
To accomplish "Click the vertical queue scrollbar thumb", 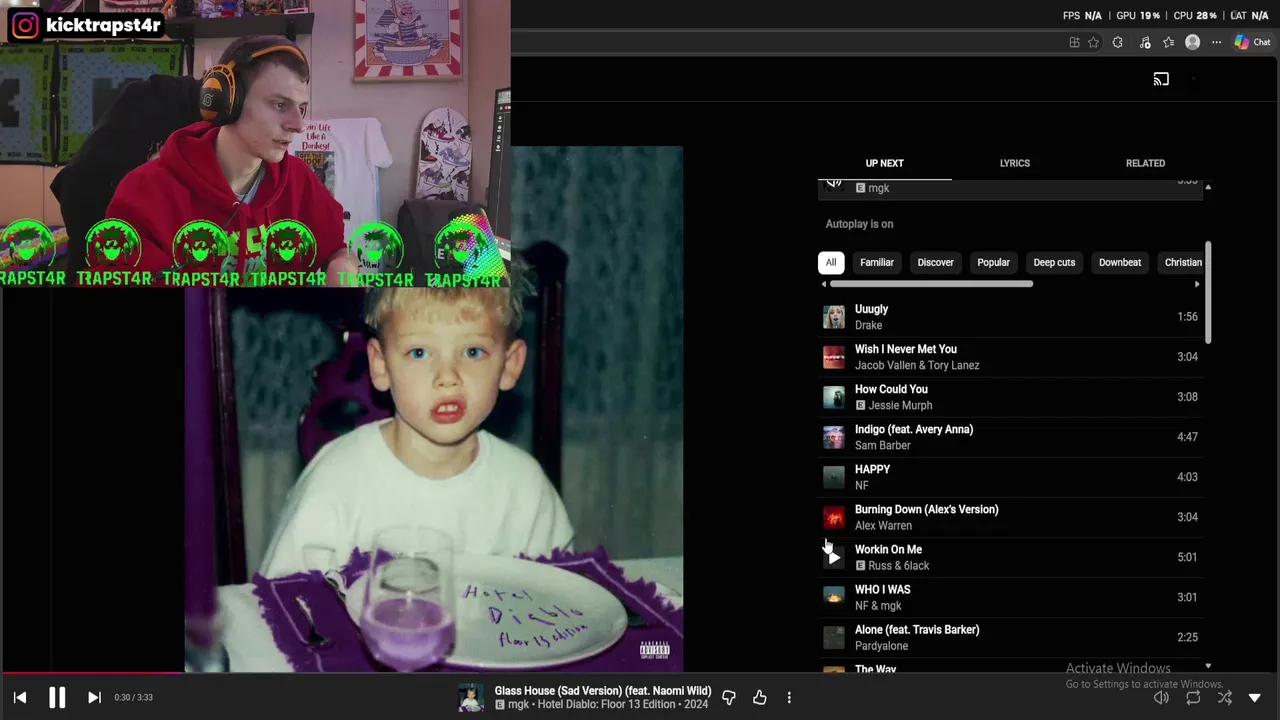I will [x=1208, y=291].
